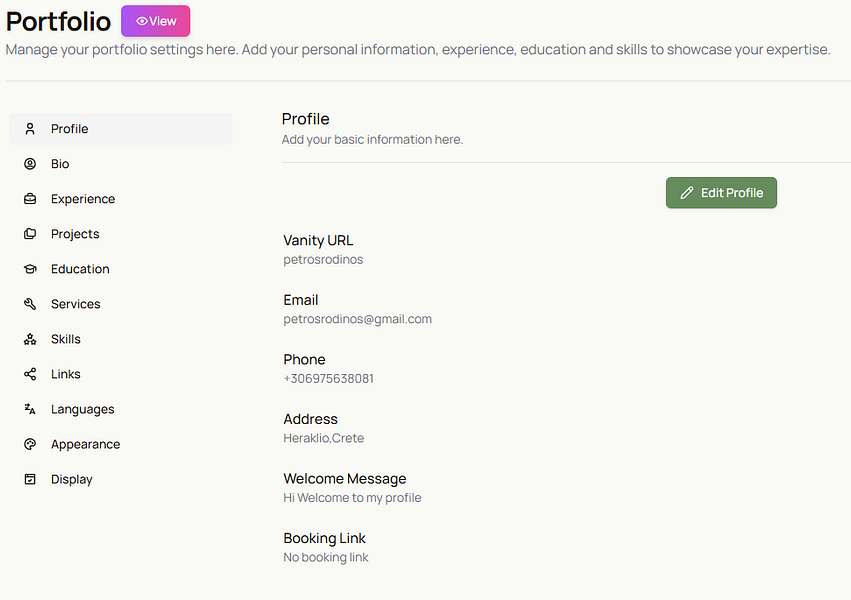The height and width of the screenshot is (600, 851).
Task: Click the graduation cap Education icon
Action: pyautogui.click(x=30, y=269)
